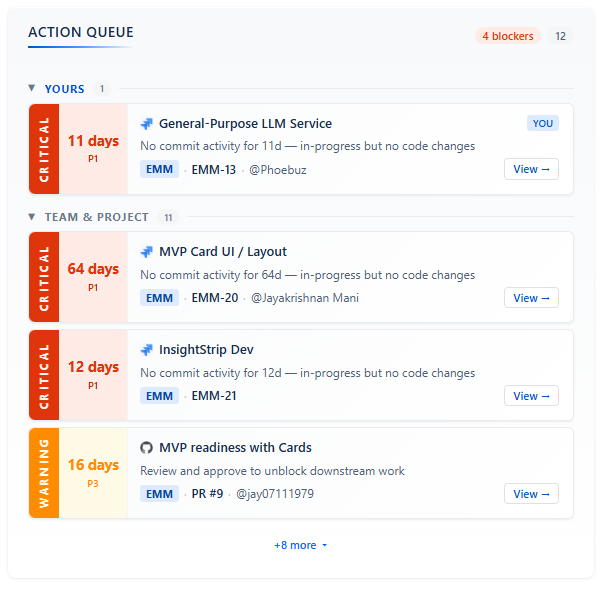This screenshot has height=595, width=607.
Task: Click "No commit activity for 12d" description
Action: tap(307, 373)
